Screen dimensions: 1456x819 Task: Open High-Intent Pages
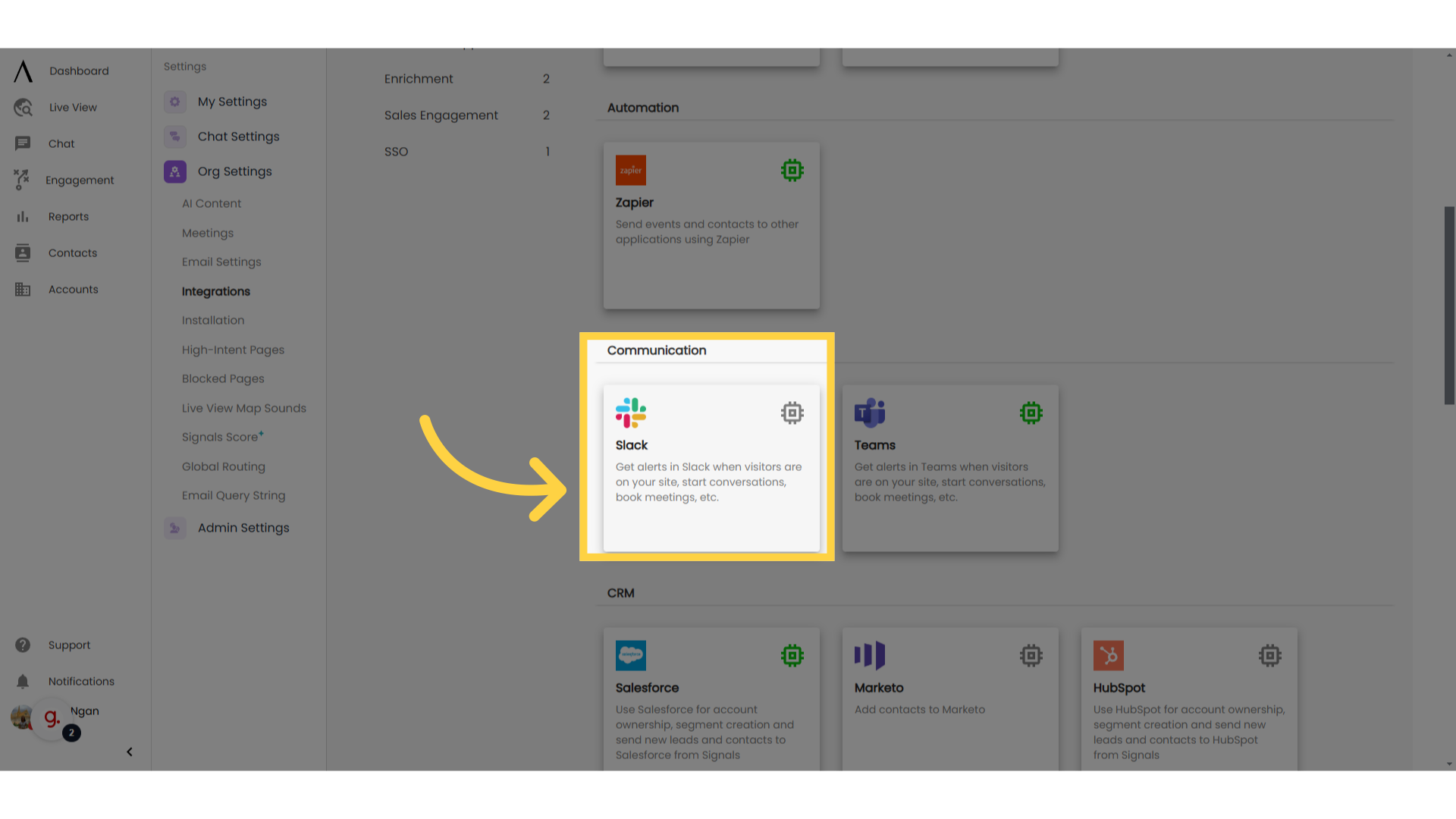pyautogui.click(x=233, y=350)
